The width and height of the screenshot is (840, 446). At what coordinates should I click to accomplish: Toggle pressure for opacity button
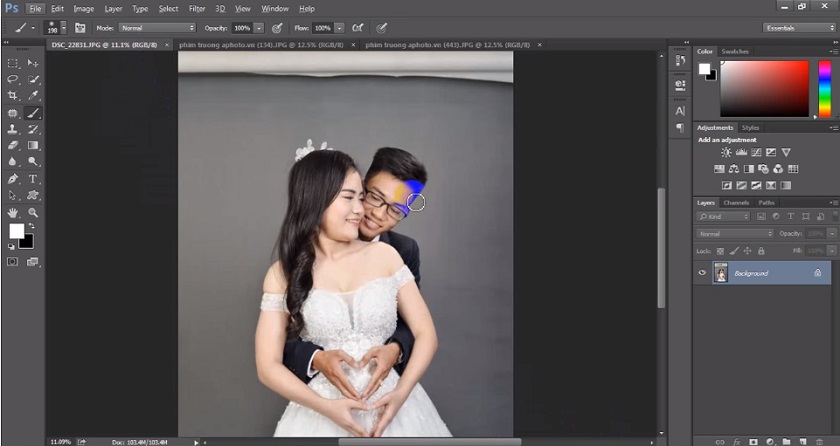tap(277, 28)
